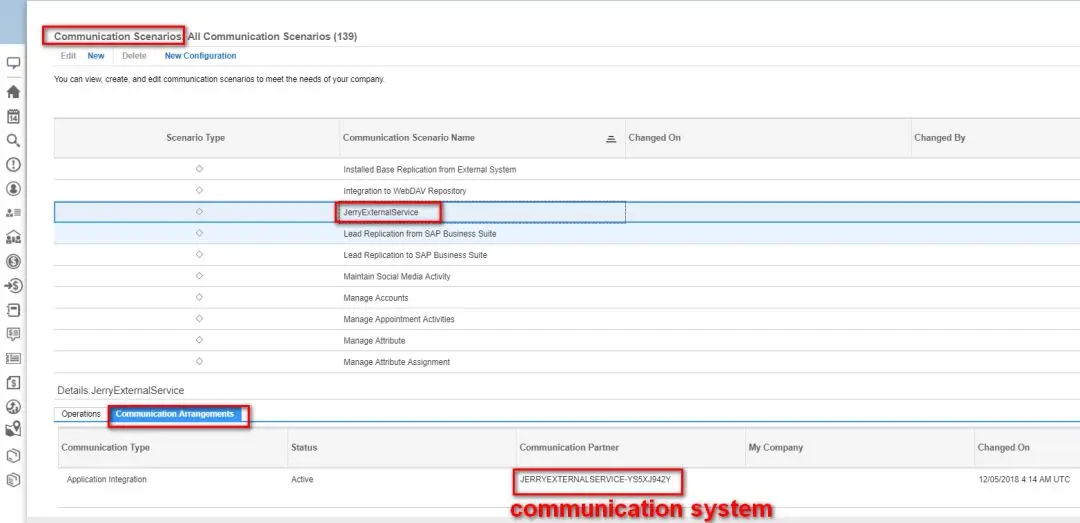Click the Delete toolbar button
The image size is (1080, 523).
point(134,56)
